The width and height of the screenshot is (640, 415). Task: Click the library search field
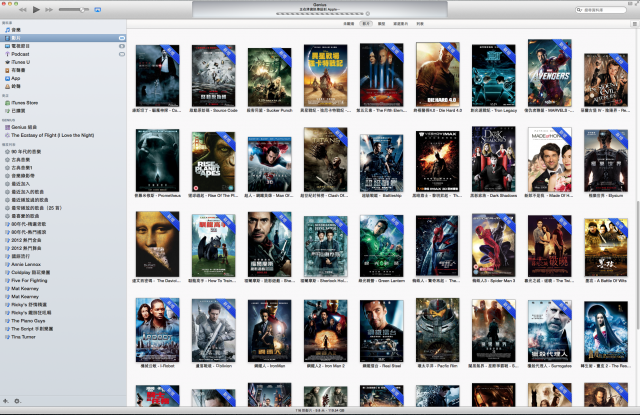(601, 10)
